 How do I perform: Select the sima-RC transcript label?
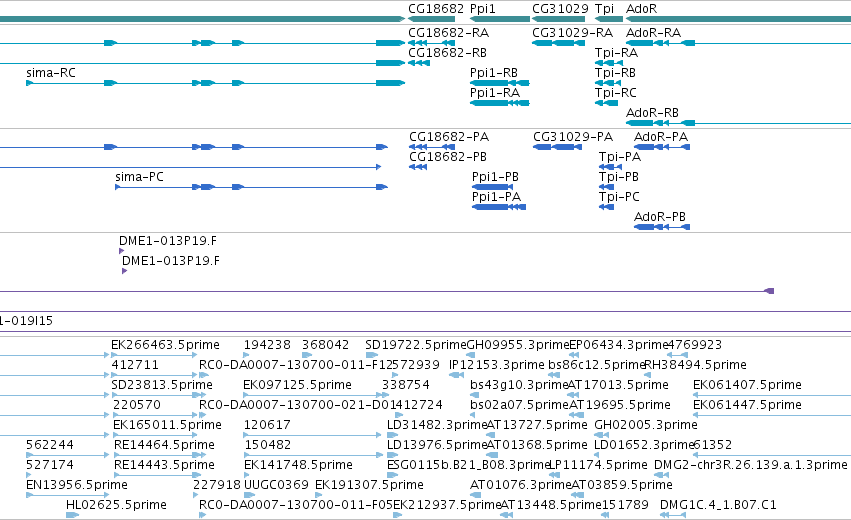click(50, 73)
